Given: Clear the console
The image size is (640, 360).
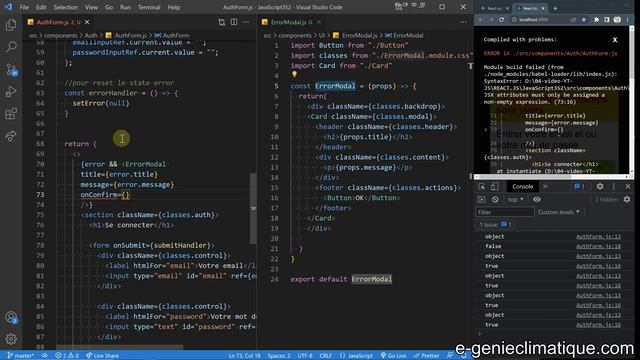Looking at the screenshot, I should click(495, 200).
